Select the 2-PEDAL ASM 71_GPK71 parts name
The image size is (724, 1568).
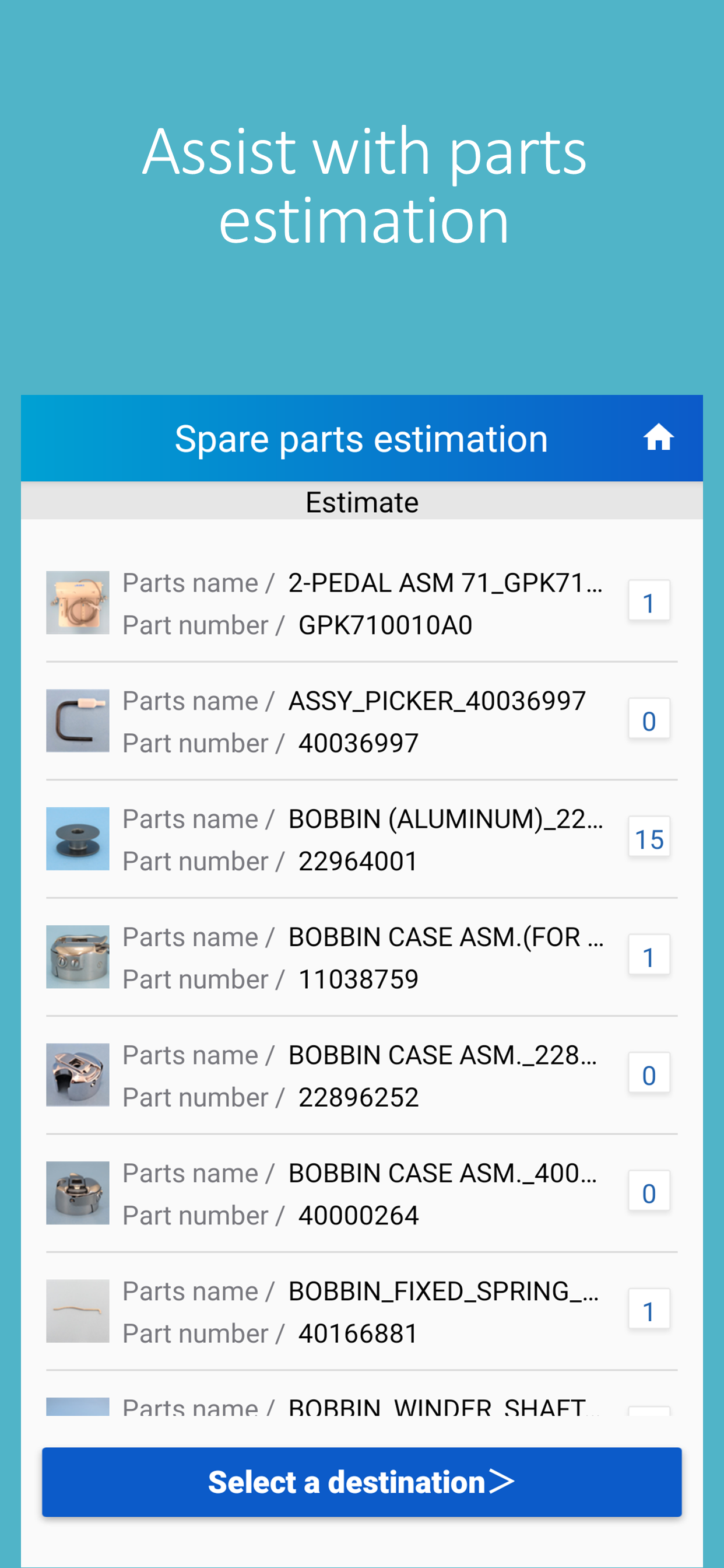click(445, 583)
